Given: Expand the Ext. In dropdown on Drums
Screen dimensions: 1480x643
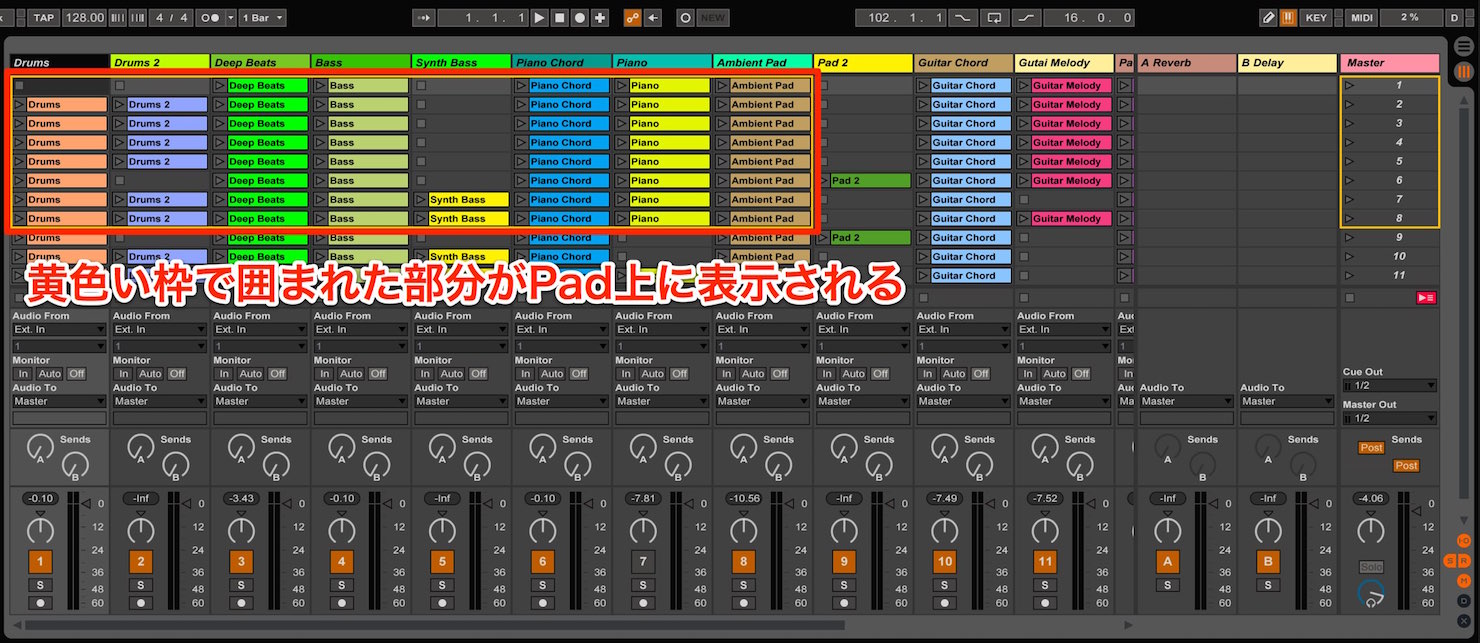Looking at the screenshot, I should pos(59,329).
